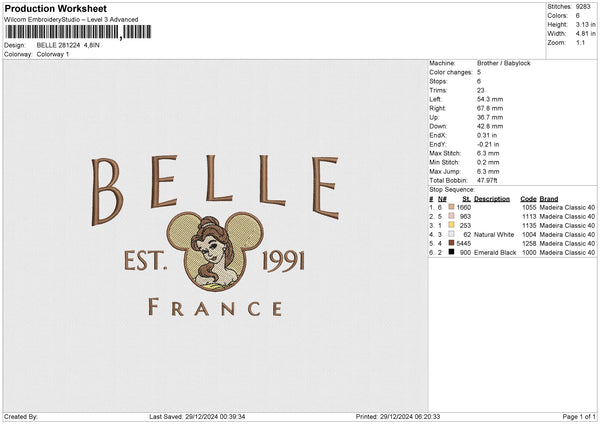
Task: Click the Right value 67.8 mm
Action: pos(490,108)
